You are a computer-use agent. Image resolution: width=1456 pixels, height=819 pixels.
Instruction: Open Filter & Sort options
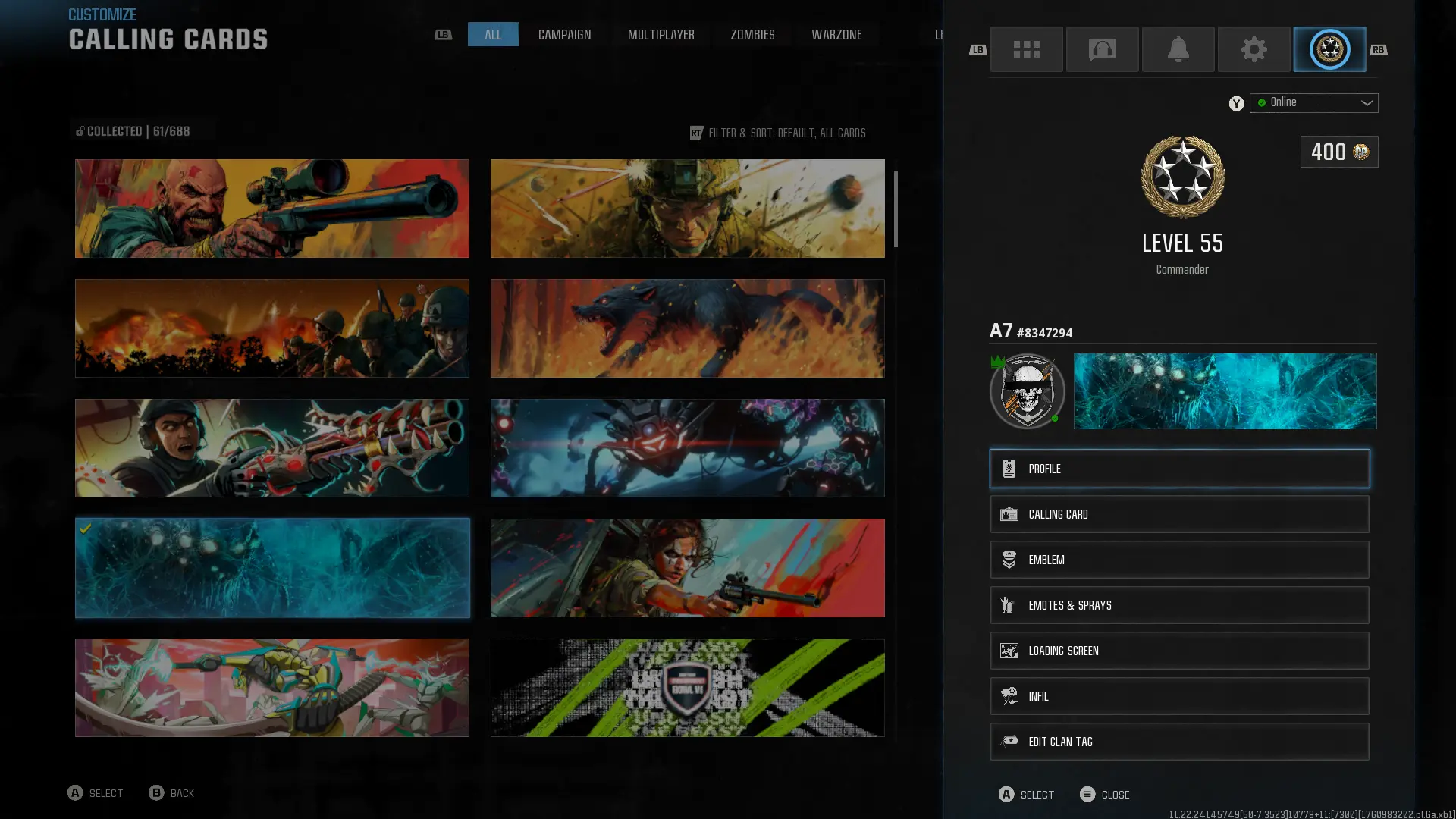pos(778,133)
